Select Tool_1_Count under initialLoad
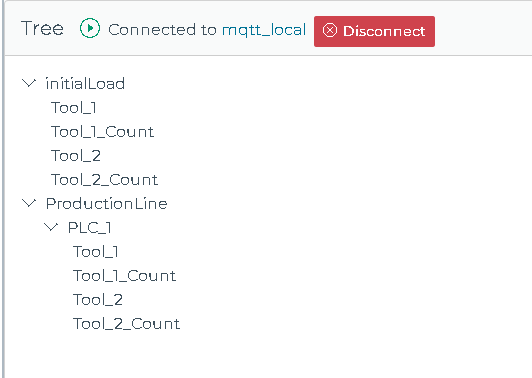532x378 pixels. click(x=102, y=132)
